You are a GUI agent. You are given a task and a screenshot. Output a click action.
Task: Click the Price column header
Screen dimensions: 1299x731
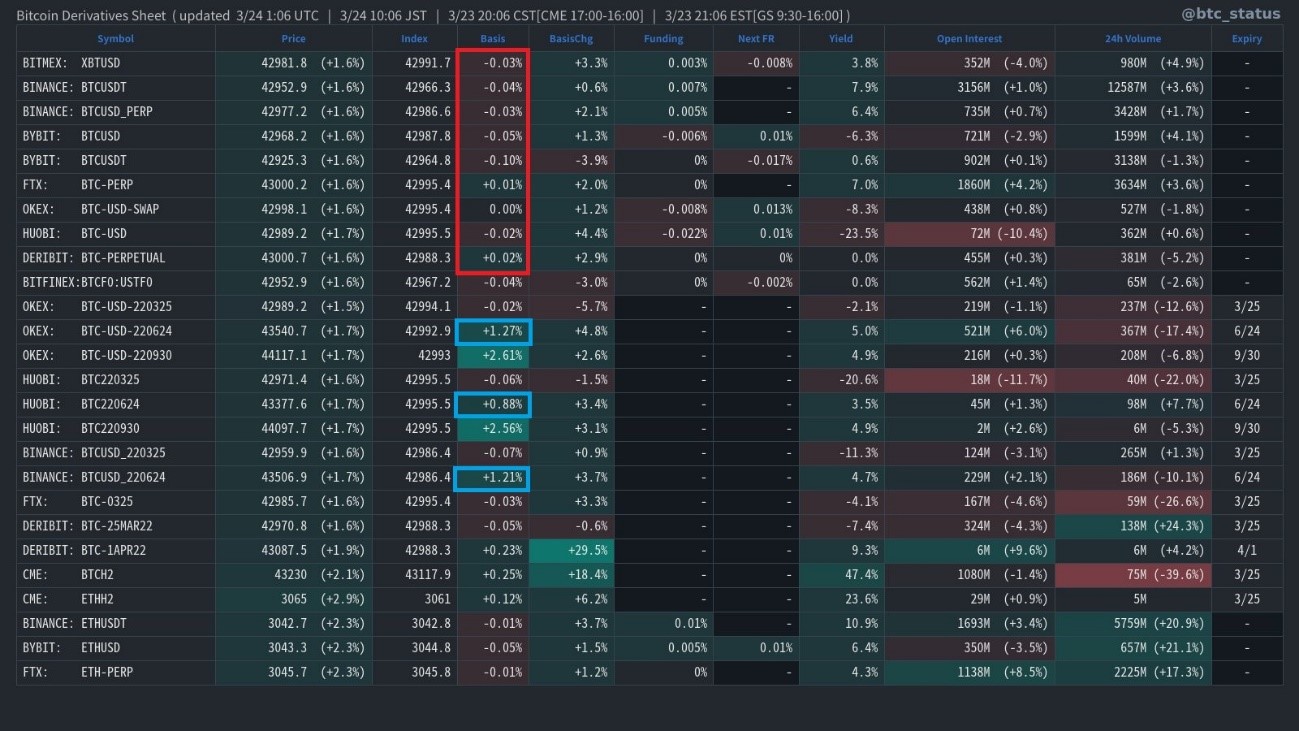coord(293,39)
